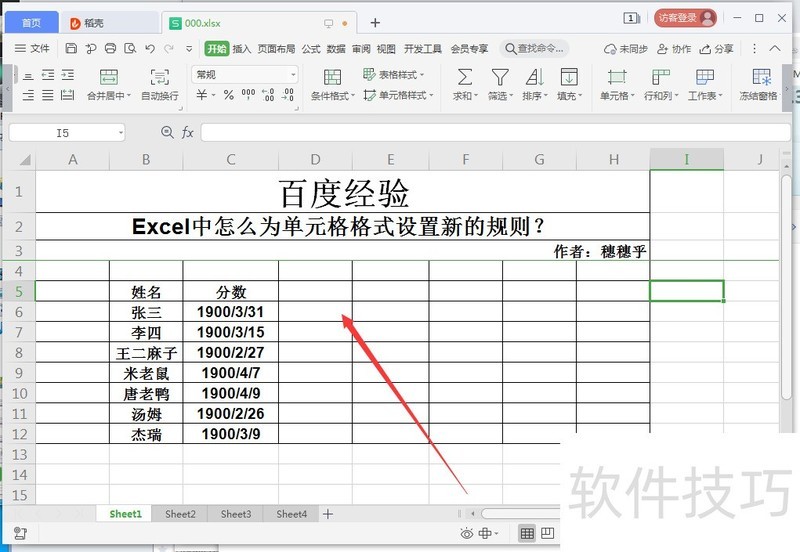The width and height of the screenshot is (800, 552).
Task: Open Rows and Columns tool
Action: point(661,85)
